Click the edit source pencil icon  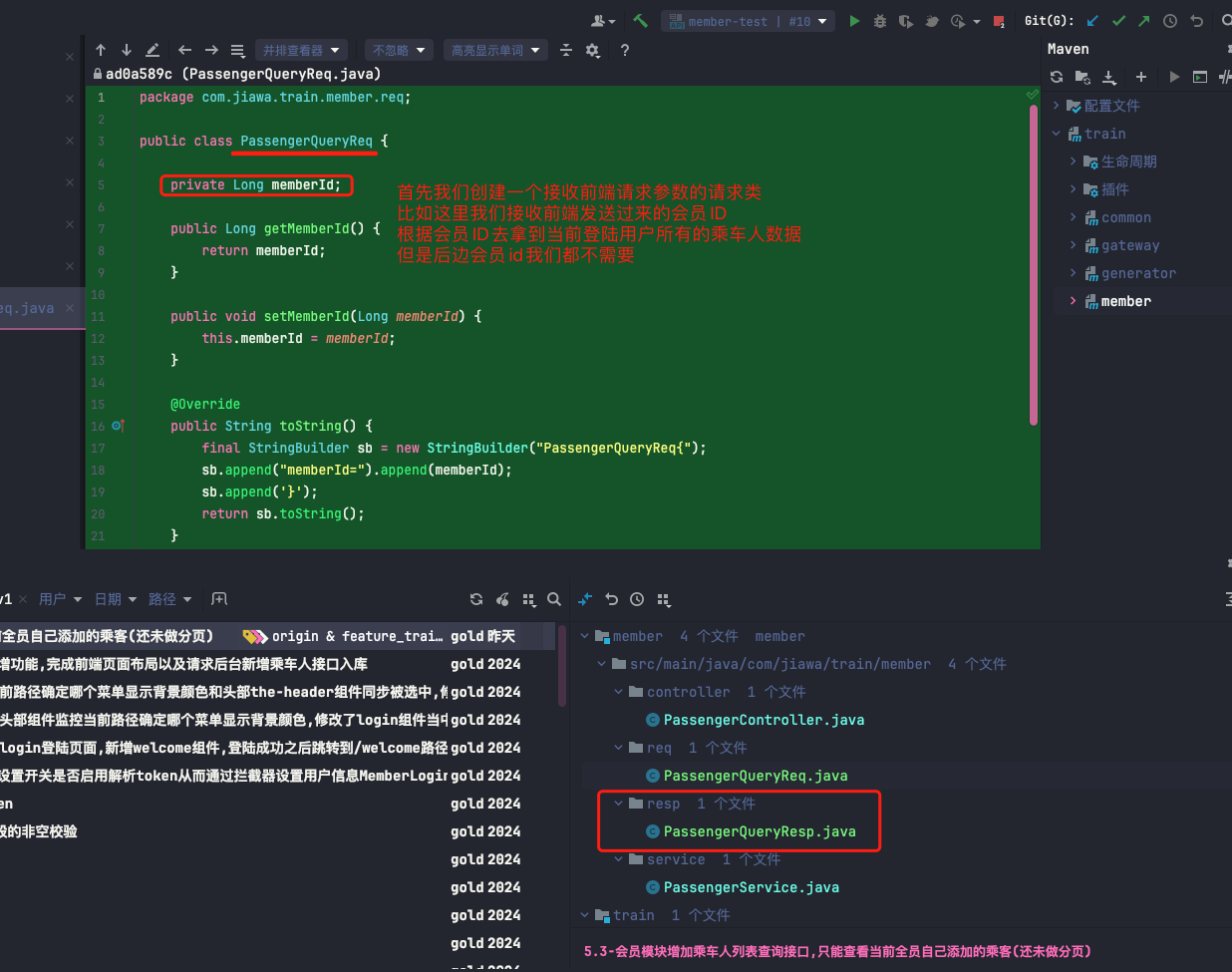[153, 50]
